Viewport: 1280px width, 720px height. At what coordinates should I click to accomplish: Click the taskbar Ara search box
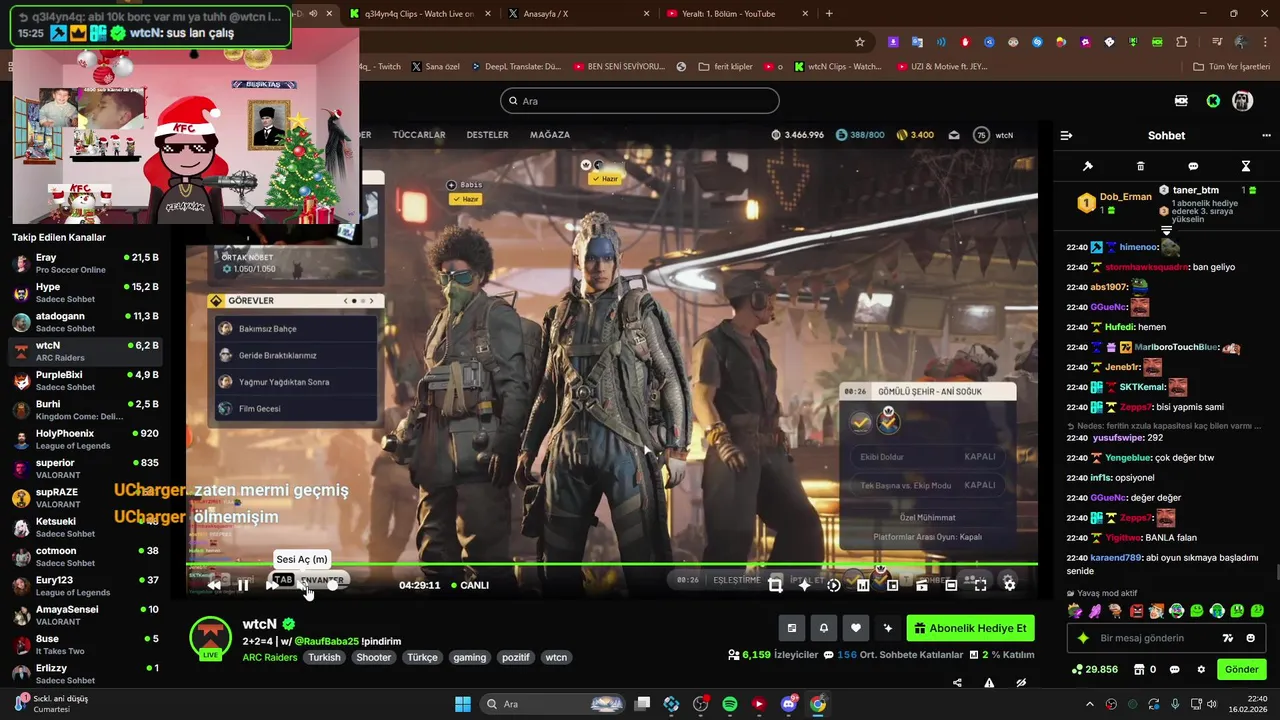tap(554, 704)
